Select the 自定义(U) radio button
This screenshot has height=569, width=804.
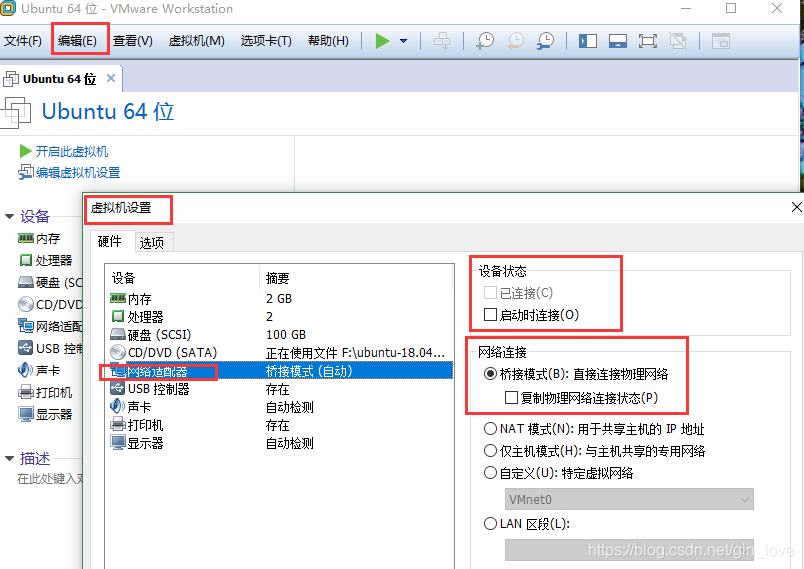click(x=490, y=473)
